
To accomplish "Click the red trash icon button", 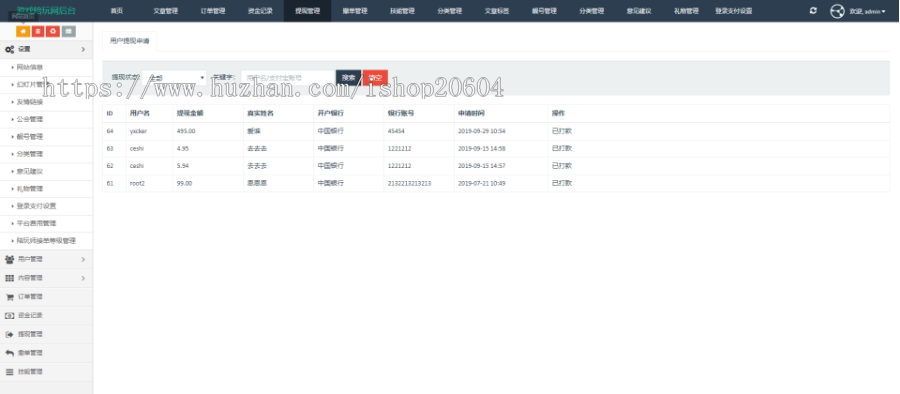I will (38, 31).
